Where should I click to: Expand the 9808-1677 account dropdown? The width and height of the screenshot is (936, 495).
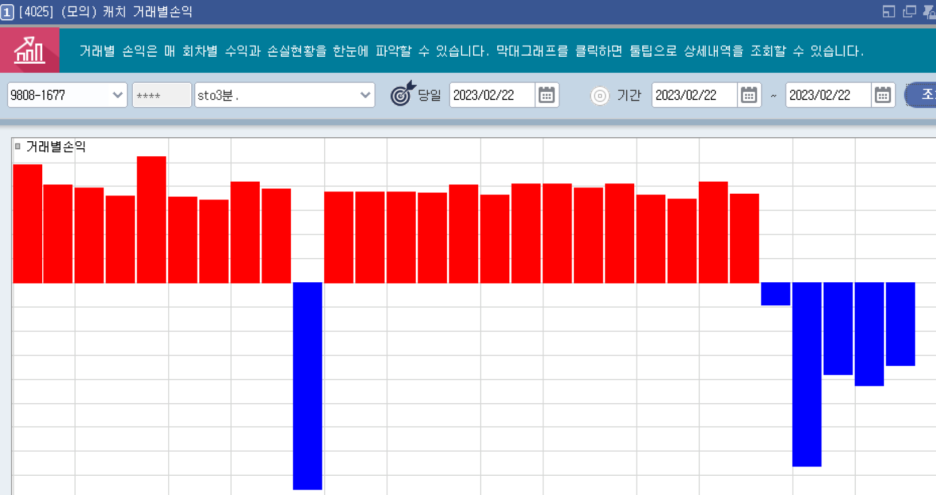pos(118,95)
